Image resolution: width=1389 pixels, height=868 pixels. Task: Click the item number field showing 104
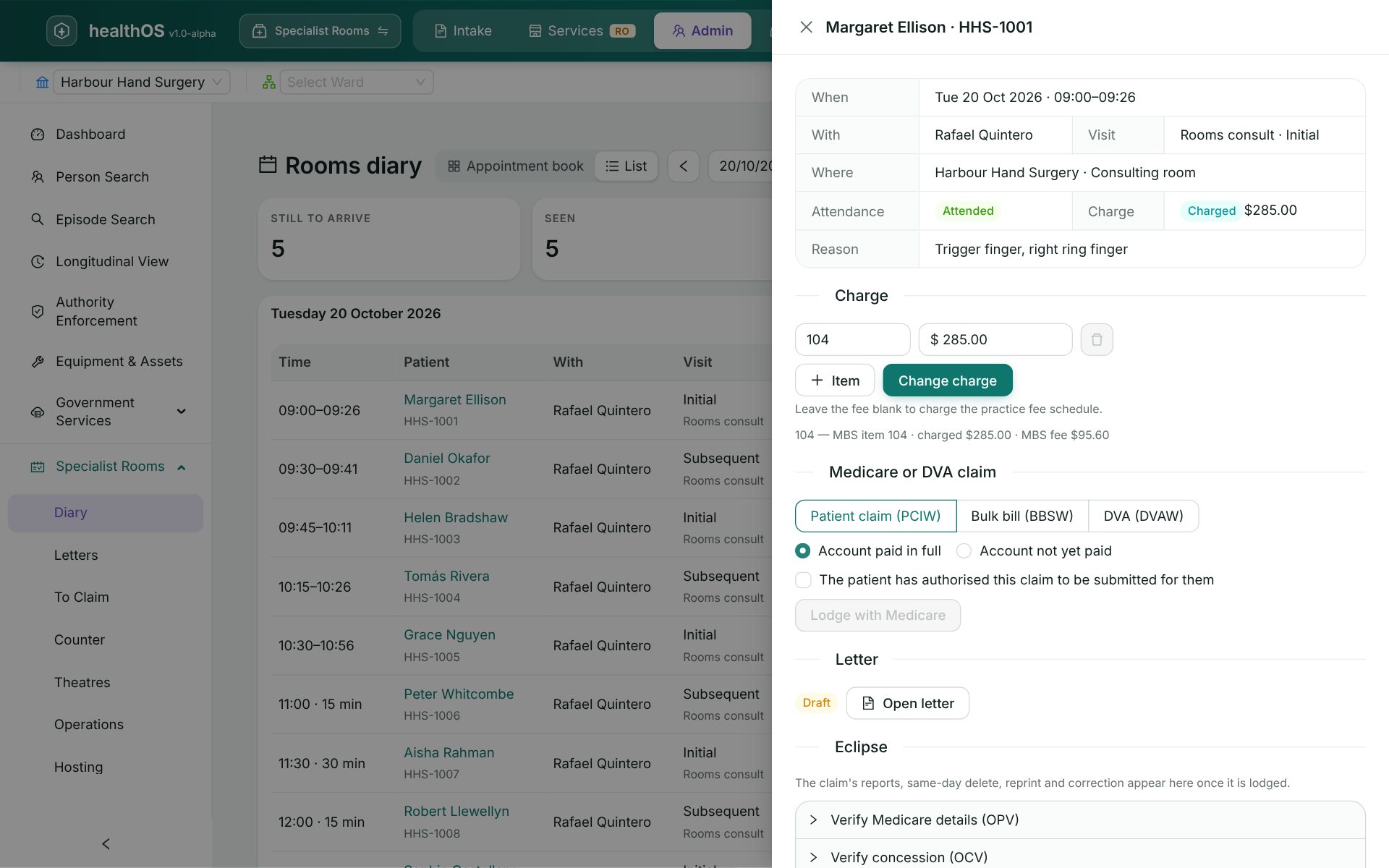pos(852,339)
